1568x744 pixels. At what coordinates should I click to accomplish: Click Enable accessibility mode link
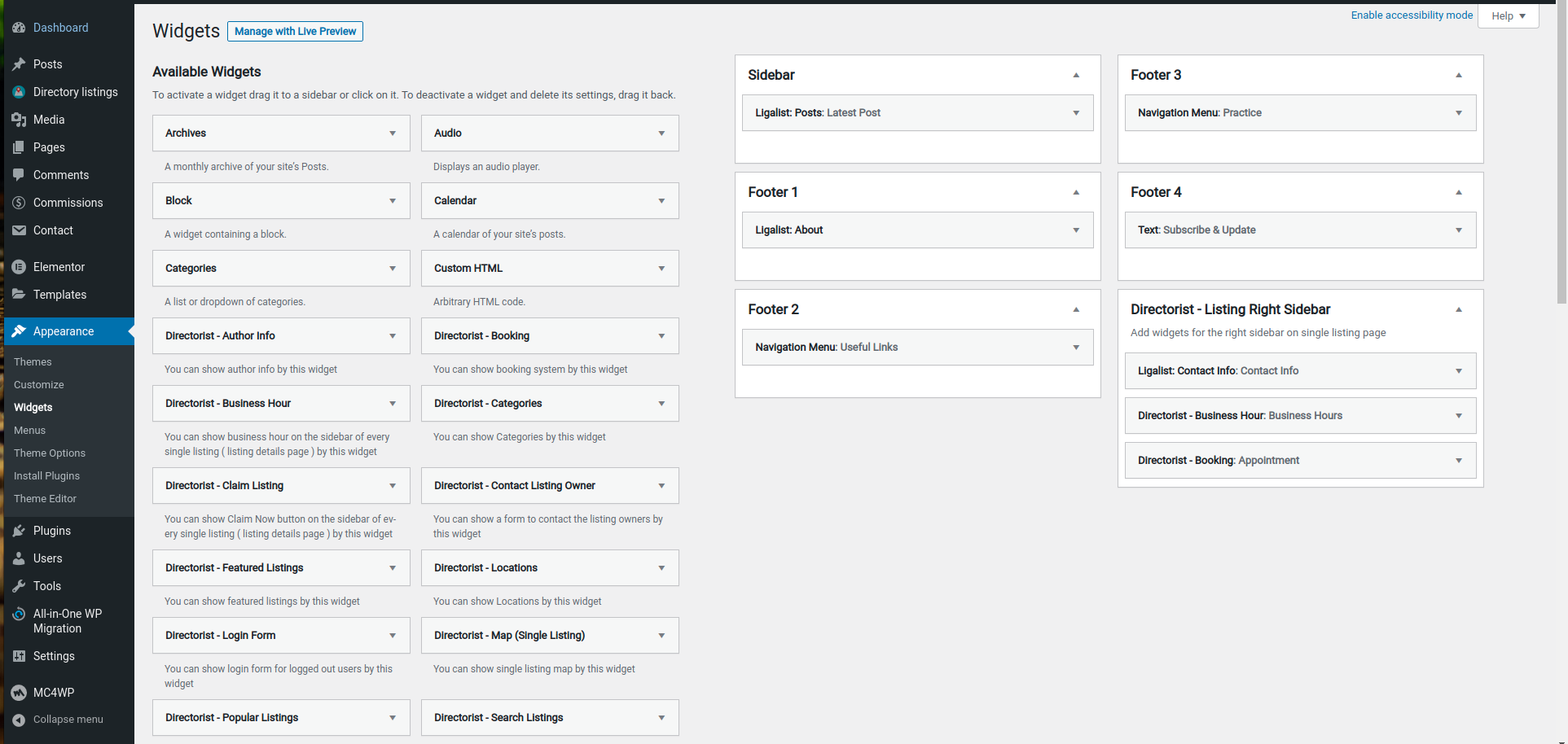coord(1412,15)
